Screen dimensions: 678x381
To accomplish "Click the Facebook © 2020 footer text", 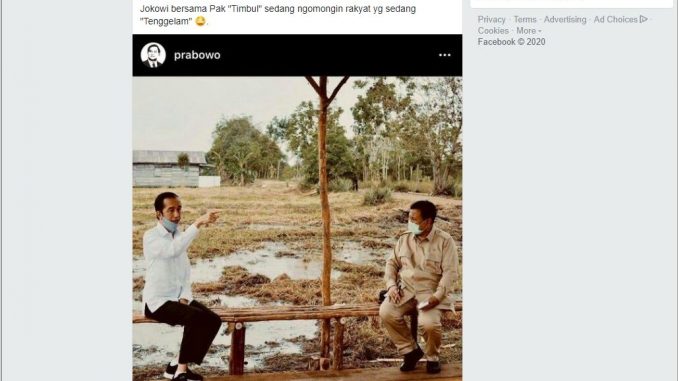I will tap(512, 42).
